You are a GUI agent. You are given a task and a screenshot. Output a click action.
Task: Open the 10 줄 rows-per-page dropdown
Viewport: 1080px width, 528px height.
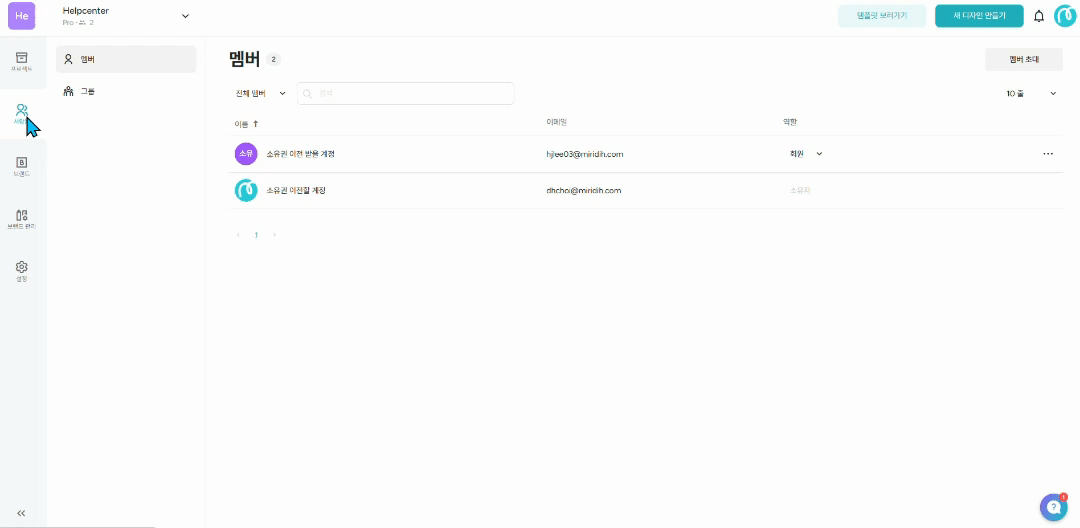click(1031, 93)
